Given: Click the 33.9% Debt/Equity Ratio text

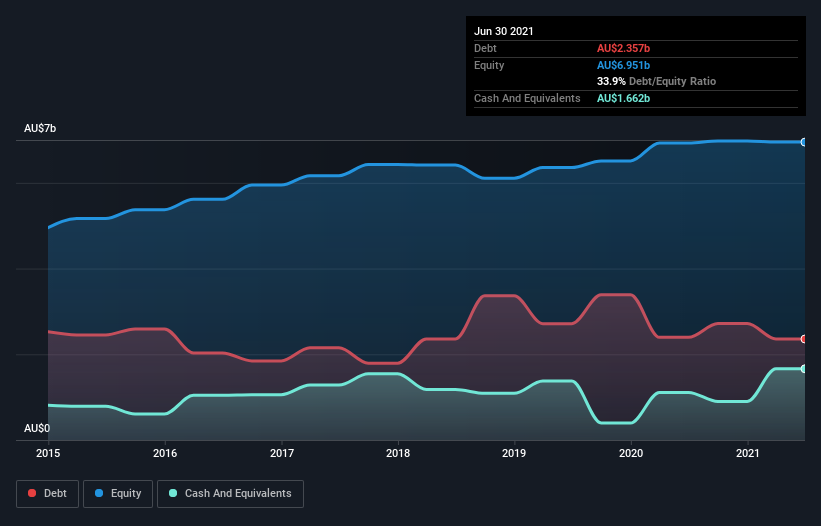Looking at the screenshot, I should (x=656, y=81).
